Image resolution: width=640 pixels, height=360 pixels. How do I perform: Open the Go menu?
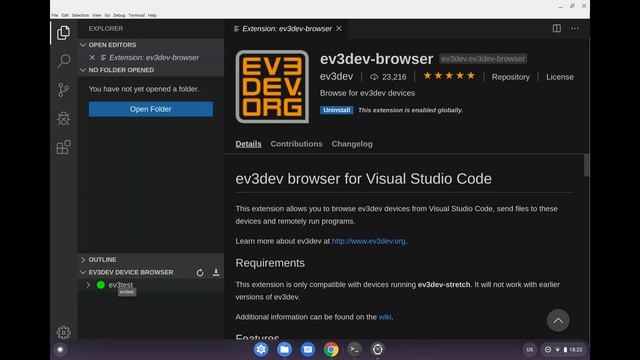[107, 15]
